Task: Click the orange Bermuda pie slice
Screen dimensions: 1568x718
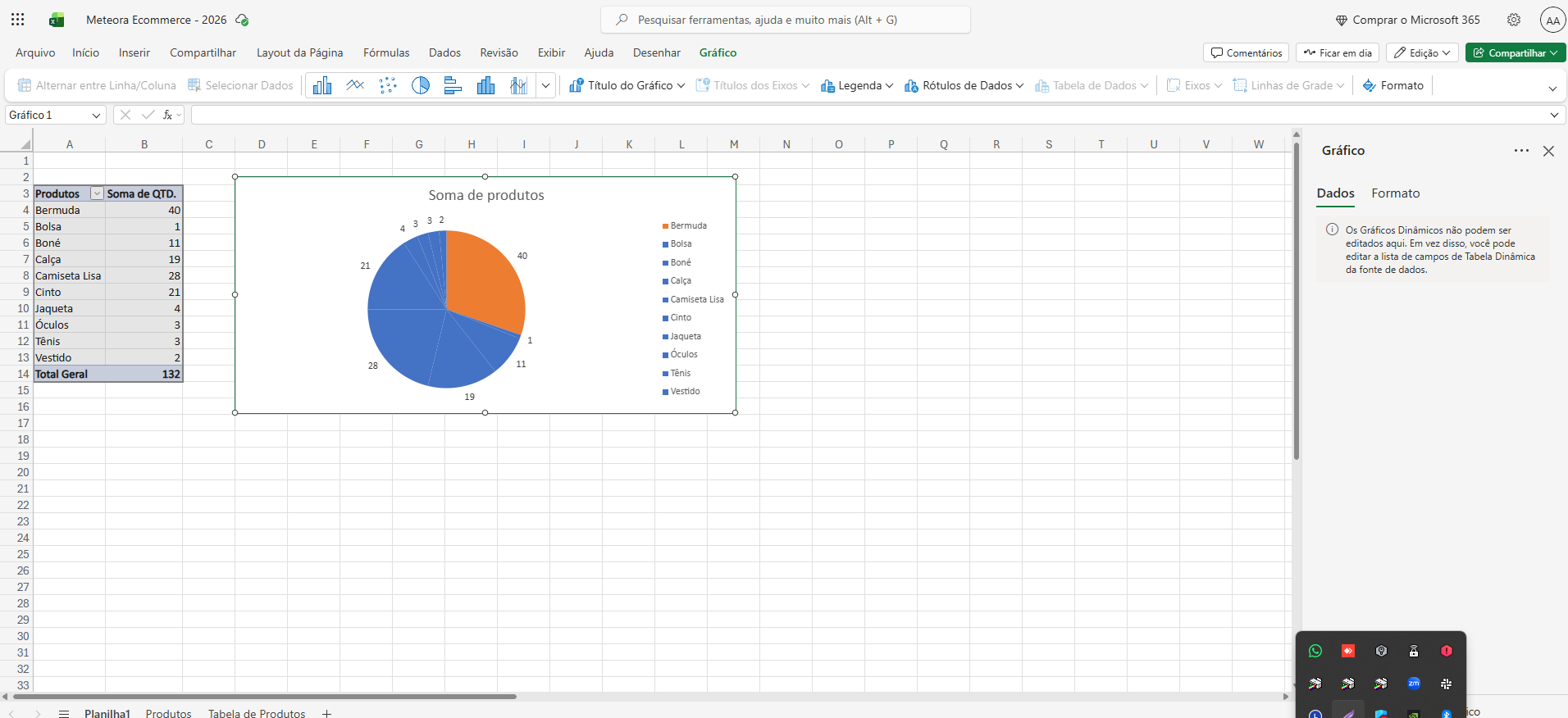Action: (484, 275)
